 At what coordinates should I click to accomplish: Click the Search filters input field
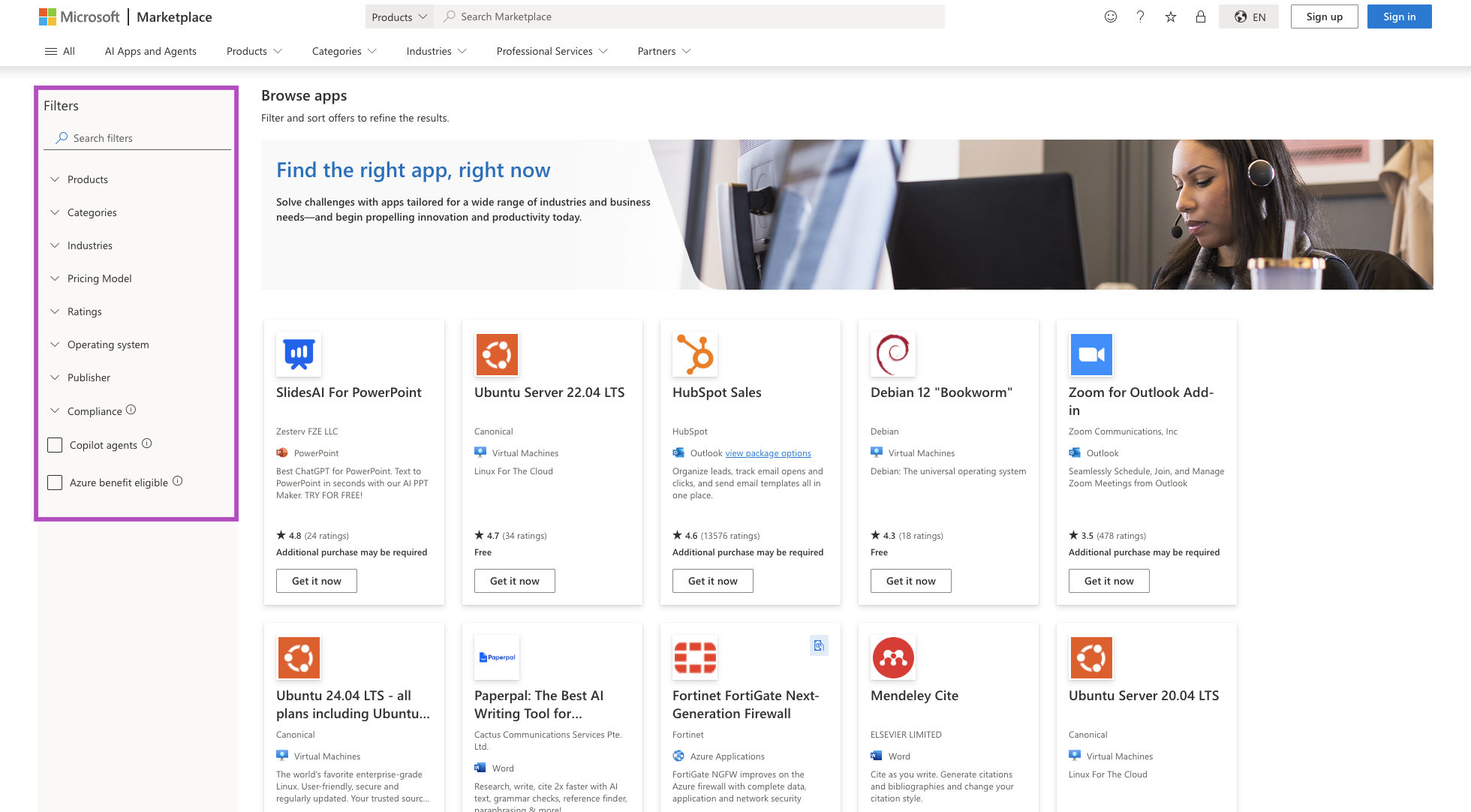pyautogui.click(x=143, y=138)
